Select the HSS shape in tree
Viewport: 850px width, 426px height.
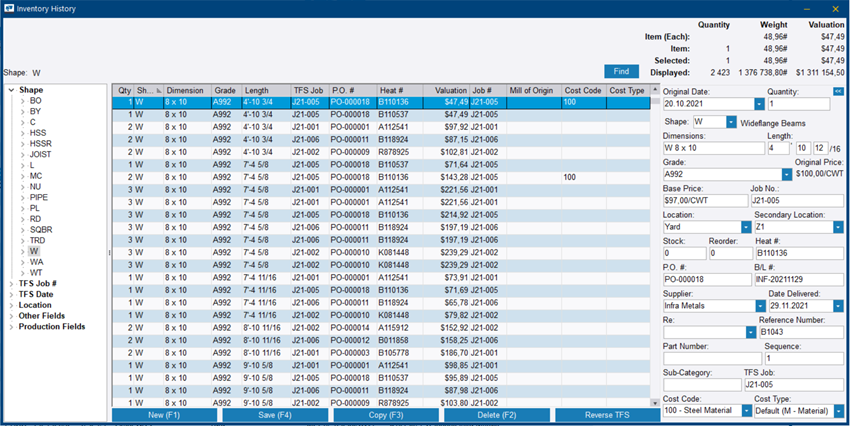coord(38,133)
